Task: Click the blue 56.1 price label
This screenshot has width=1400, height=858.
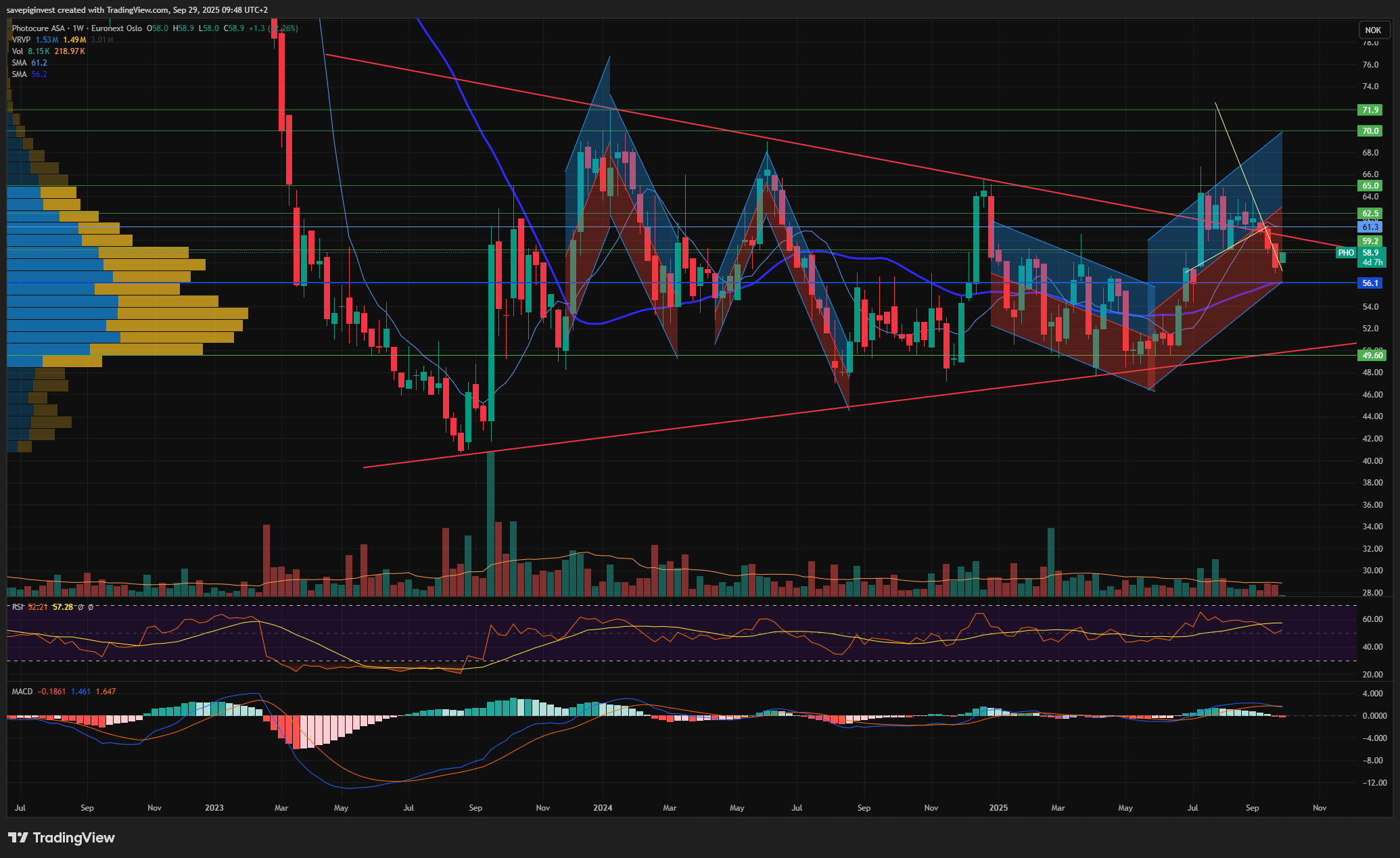Action: click(1370, 283)
